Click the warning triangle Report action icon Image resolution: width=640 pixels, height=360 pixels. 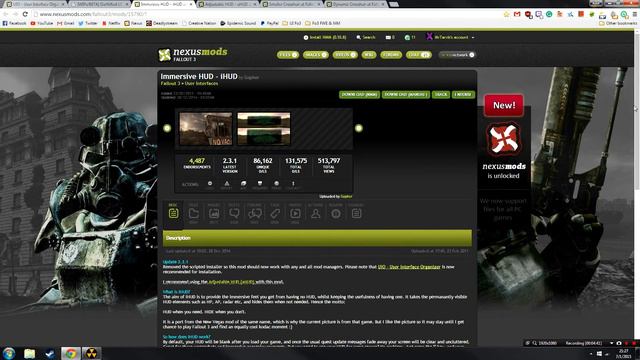pos(227,184)
